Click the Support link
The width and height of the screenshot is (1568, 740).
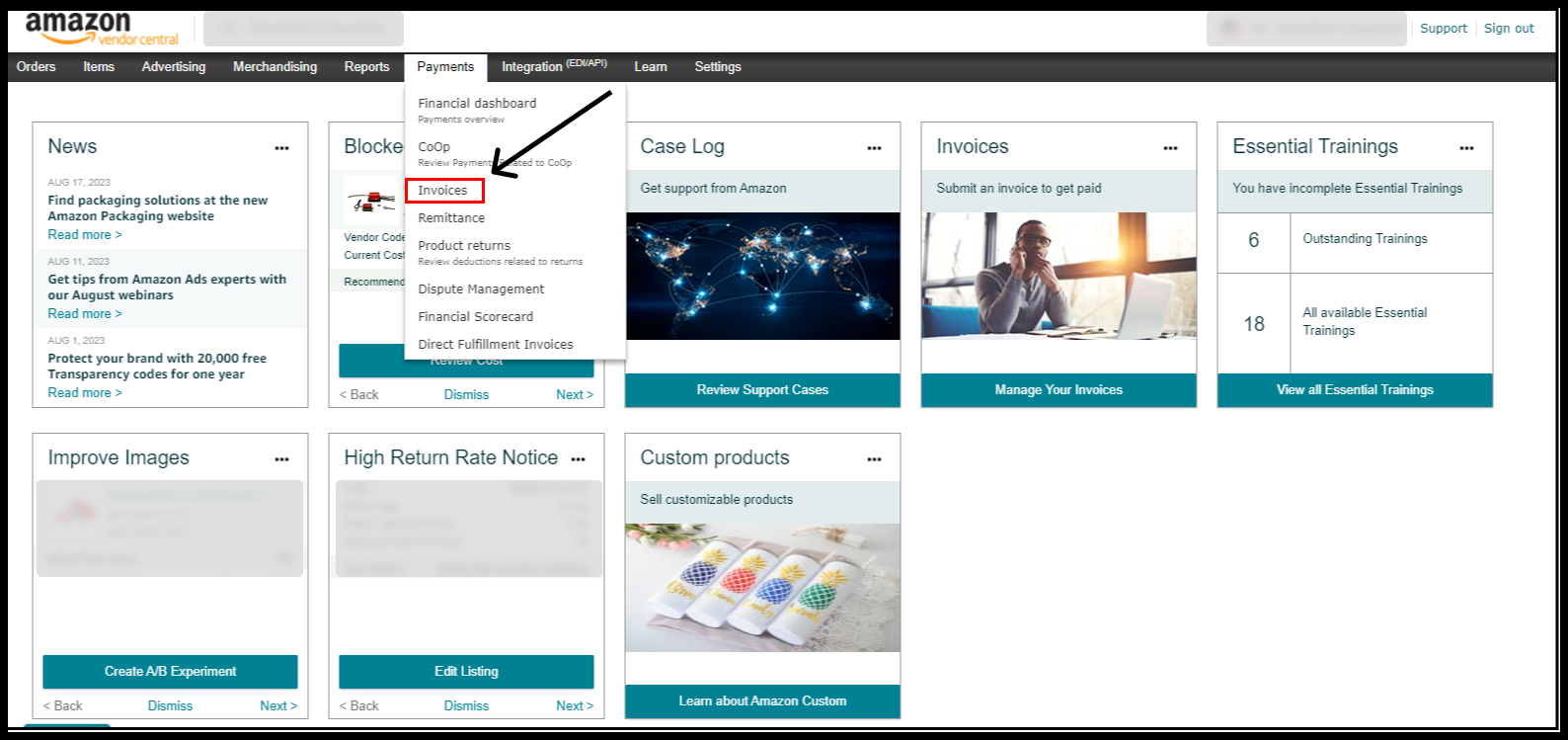[x=1444, y=29]
